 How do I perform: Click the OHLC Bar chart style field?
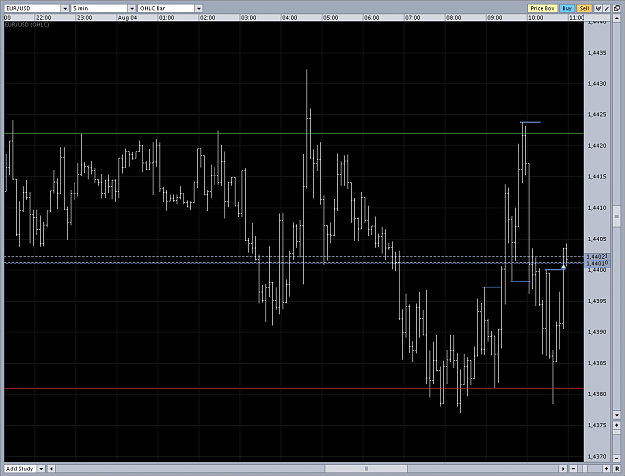click(167, 8)
